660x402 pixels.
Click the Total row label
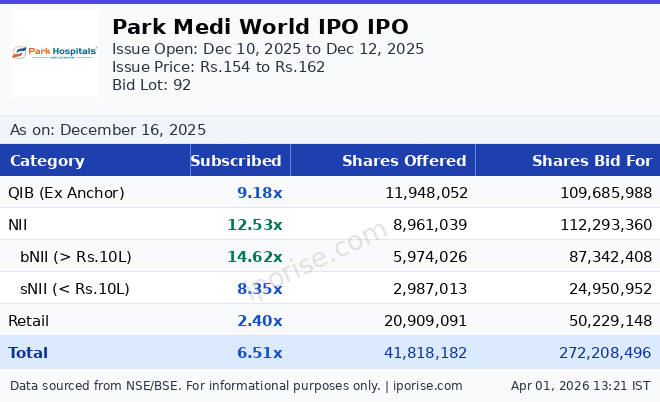[28, 353]
